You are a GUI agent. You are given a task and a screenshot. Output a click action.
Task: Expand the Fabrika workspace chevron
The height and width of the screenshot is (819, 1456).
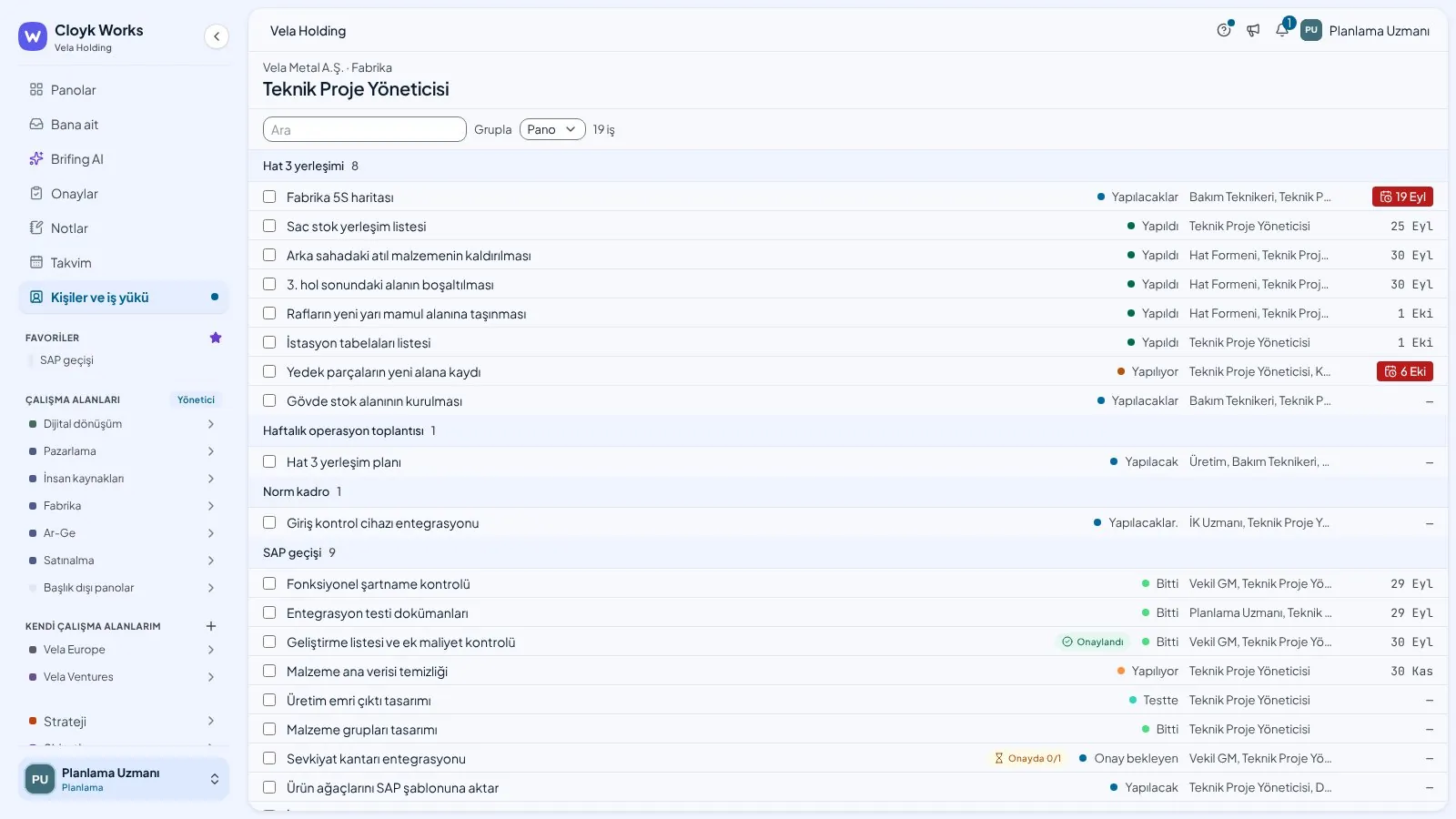click(x=211, y=506)
